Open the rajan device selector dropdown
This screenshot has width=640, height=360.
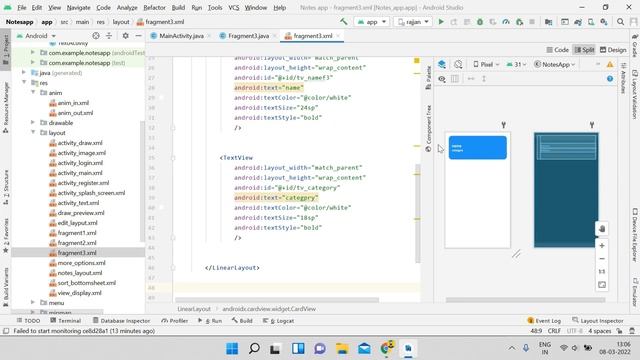413,22
